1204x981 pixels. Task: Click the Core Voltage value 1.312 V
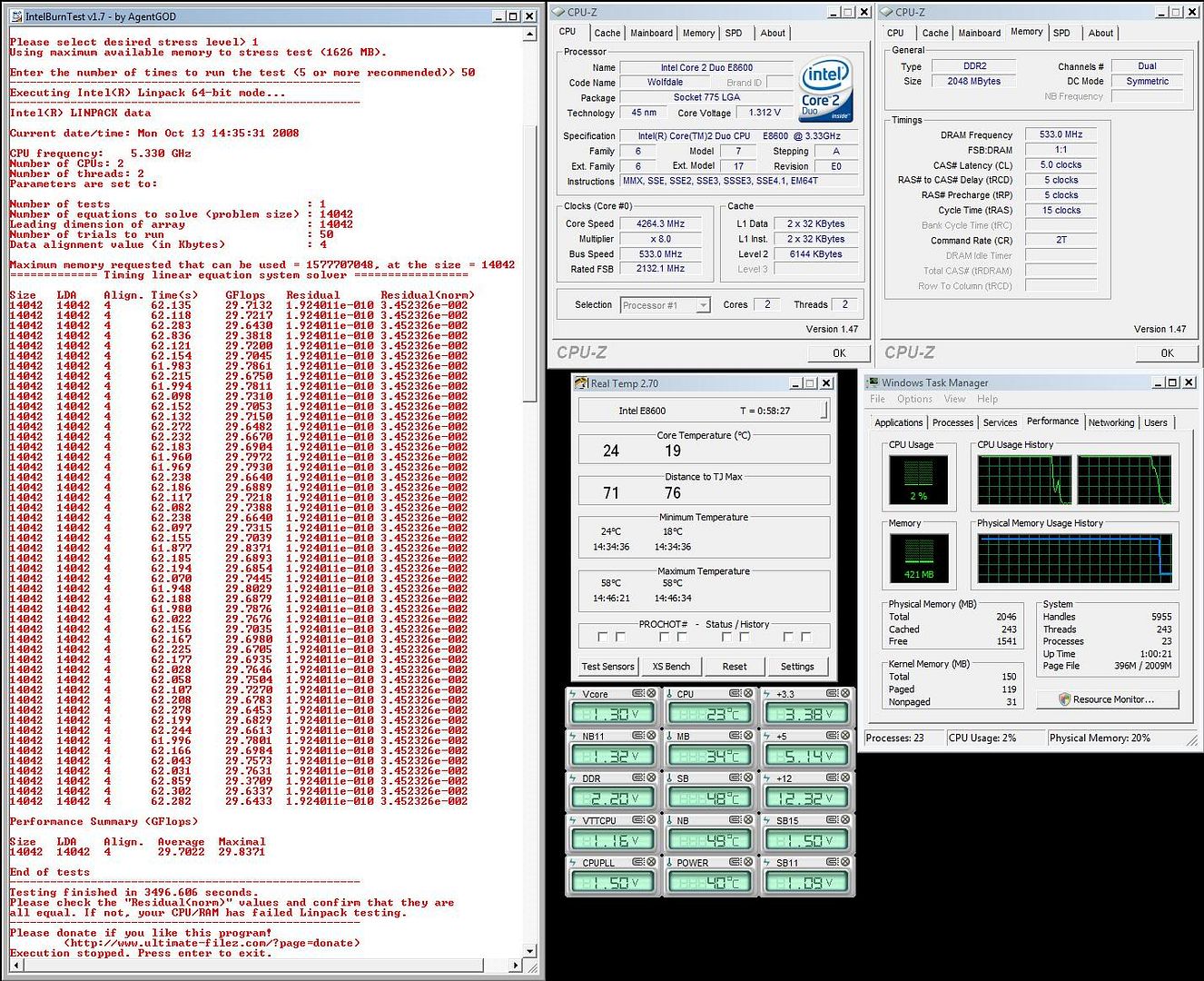(x=764, y=113)
